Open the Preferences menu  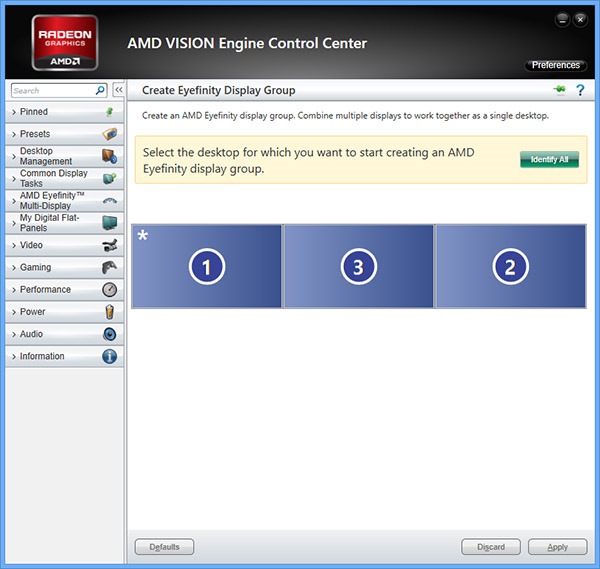point(555,65)
